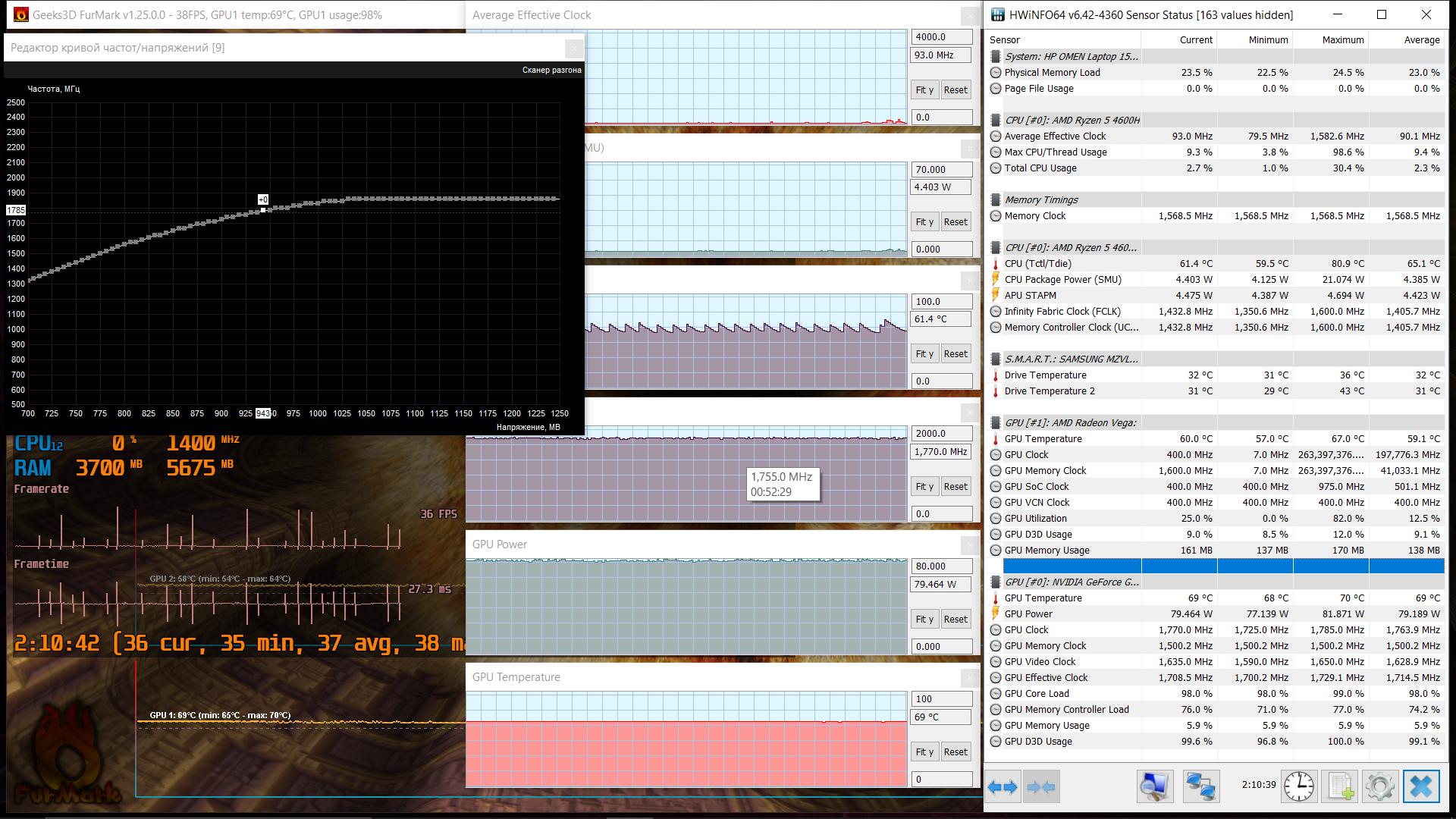Close the Average Effective Clock graph window
1456x819 pixels.
pyautogui.click(x=970, y=15)
